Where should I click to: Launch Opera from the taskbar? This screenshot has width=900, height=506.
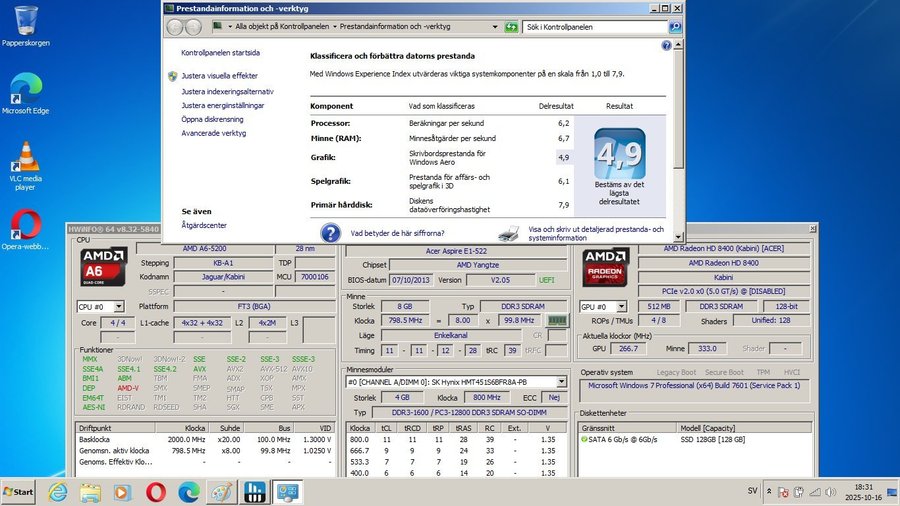click(x=155, y=492)
